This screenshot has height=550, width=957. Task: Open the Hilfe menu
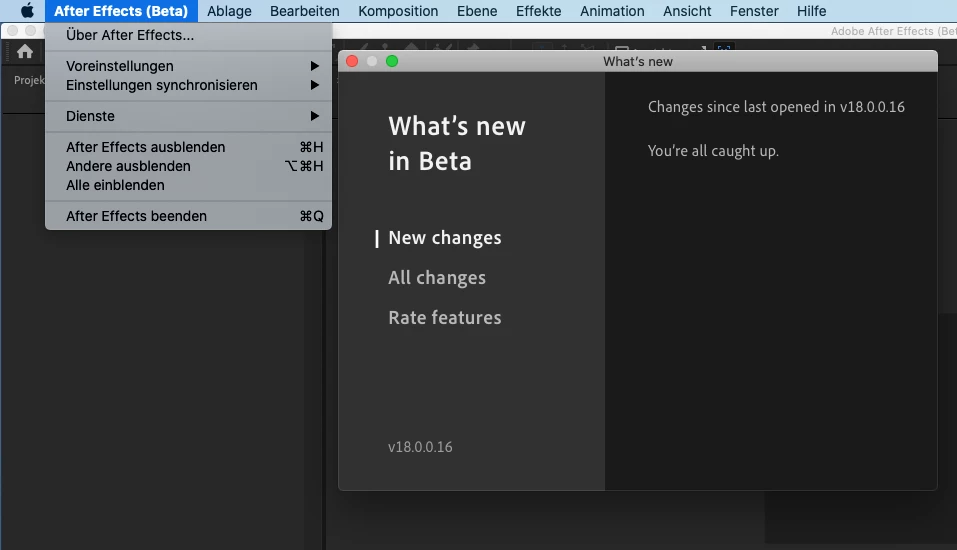click(811, 11)
